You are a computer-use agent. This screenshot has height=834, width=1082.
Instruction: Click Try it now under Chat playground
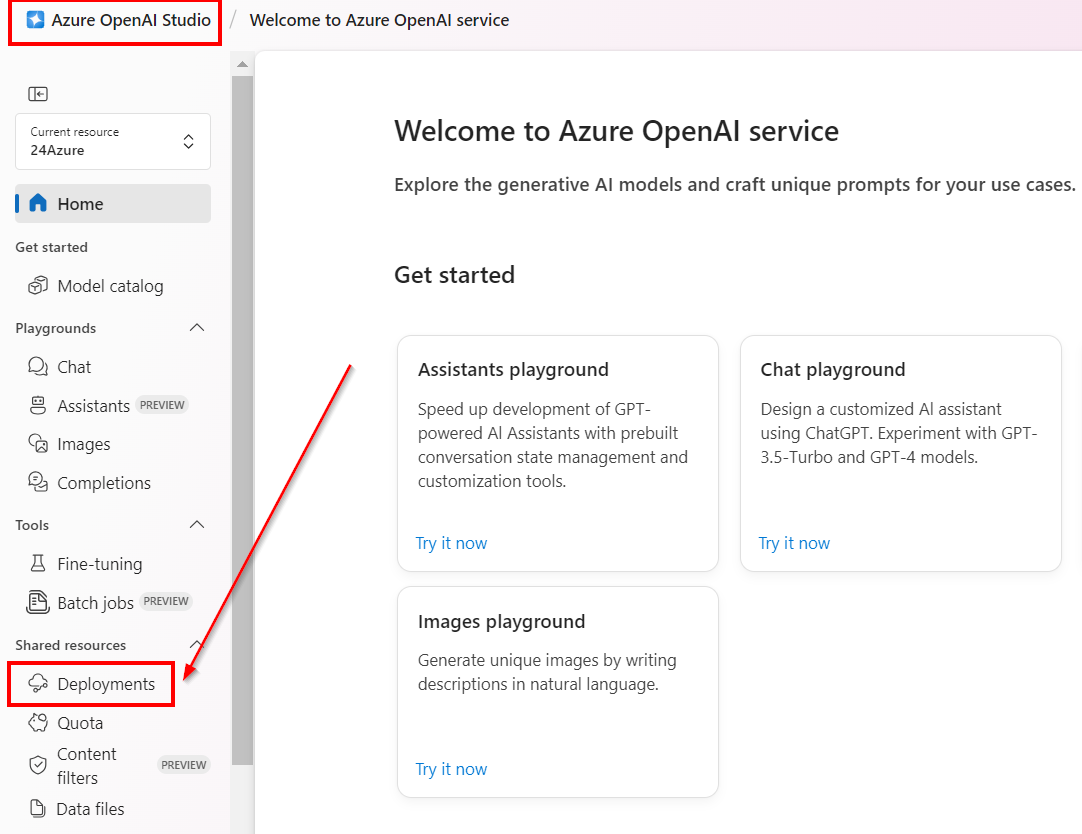[794, 543]
